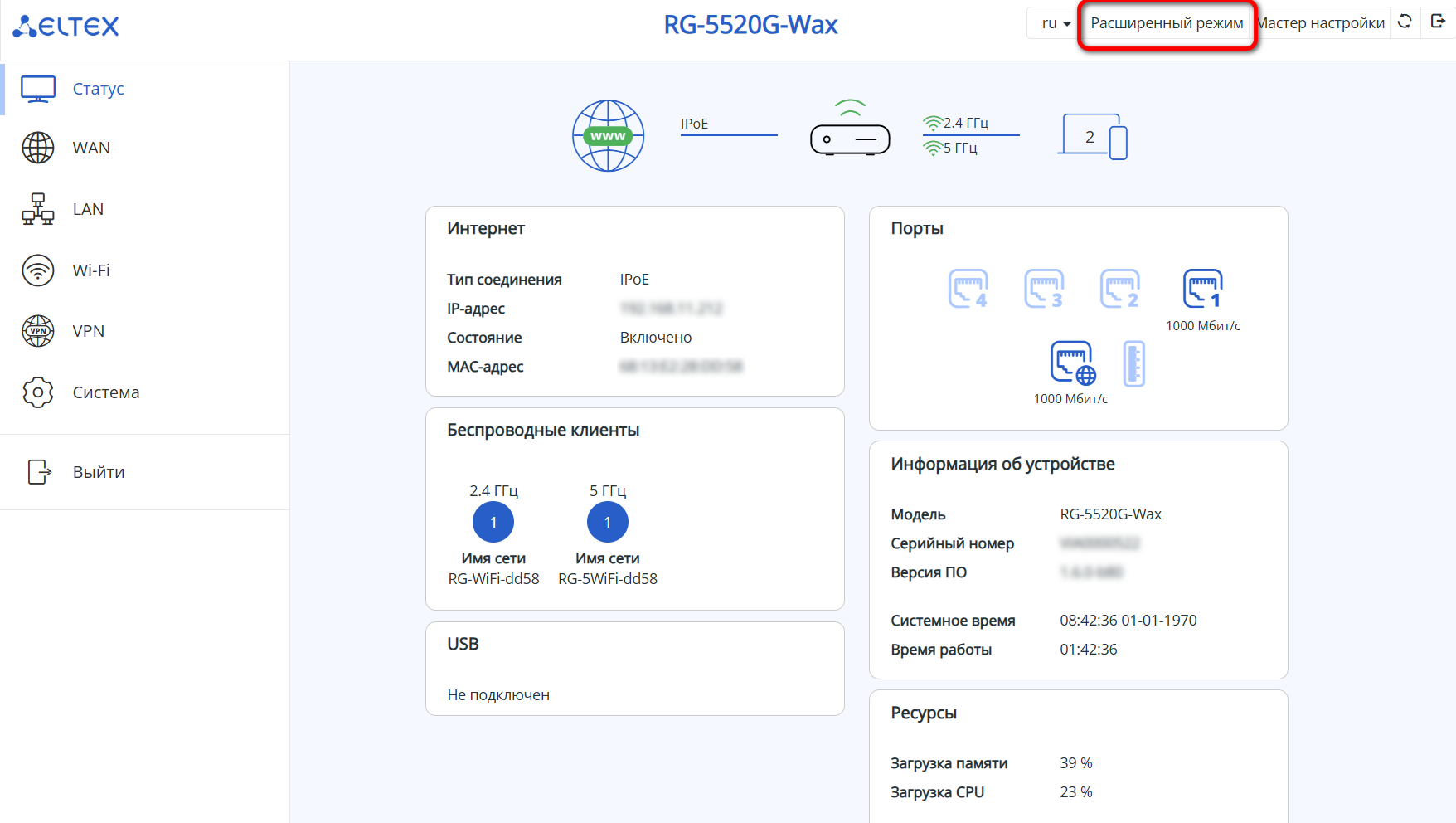Log out using the top-right exit icon
Viewport: 1456px width, 823px height.
[1438, 22]
